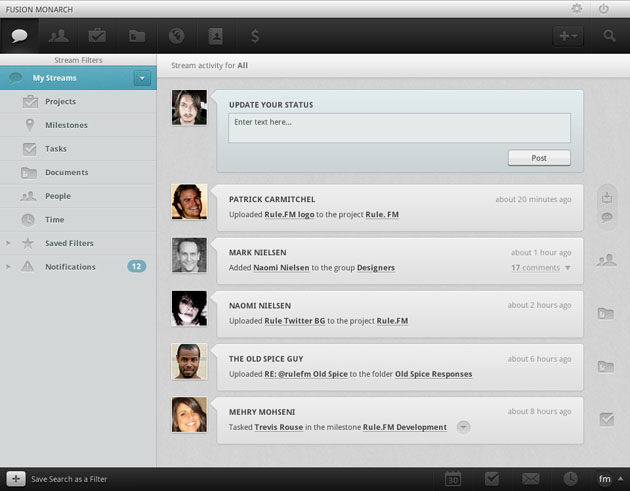The height and width of the screenshot is (491, 630).
Task: Open the Projects briefcase icon in top navigation
Action: 97,36
